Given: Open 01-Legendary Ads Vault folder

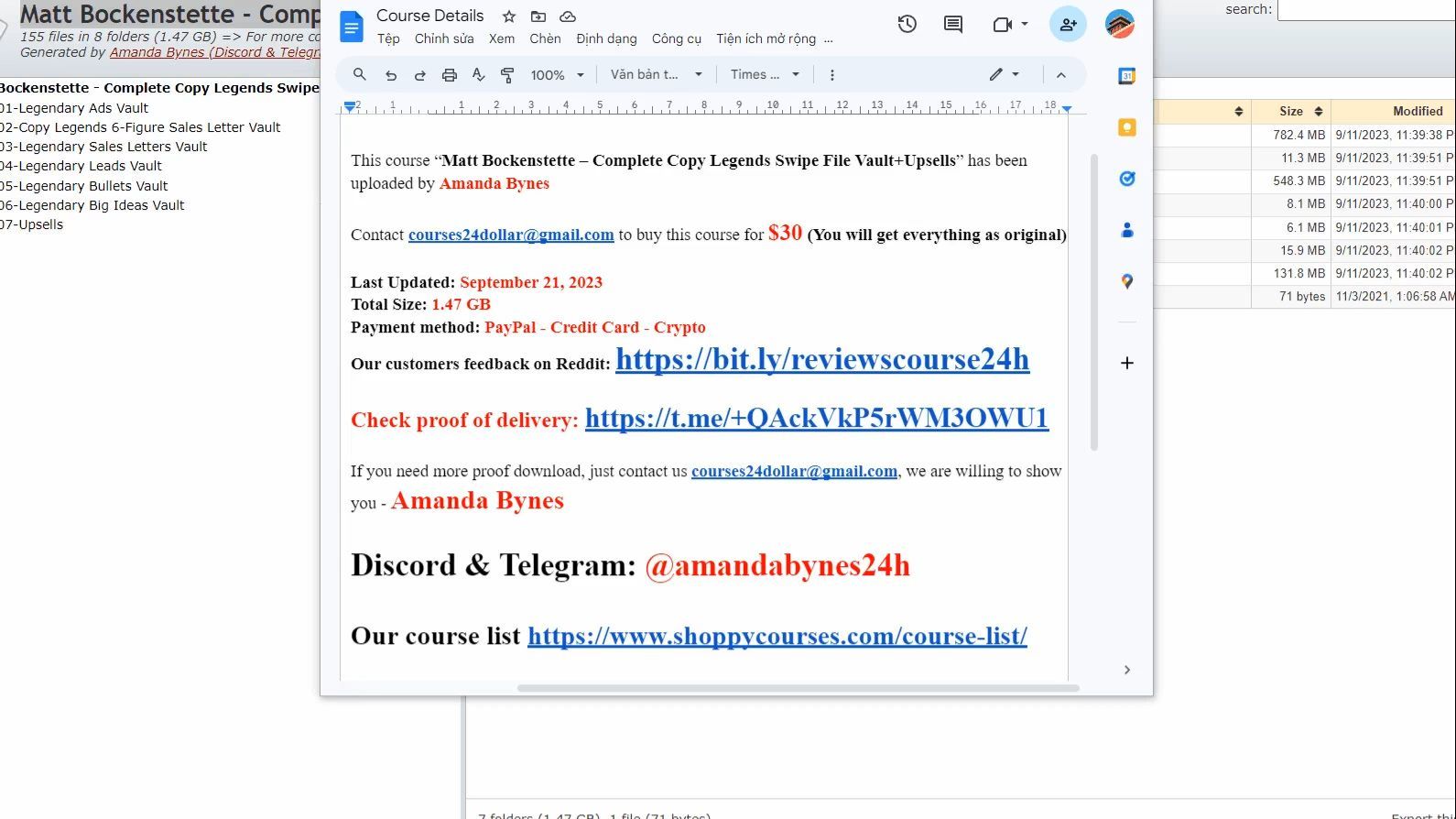Looking at the screenshot, I should (75, 108).
